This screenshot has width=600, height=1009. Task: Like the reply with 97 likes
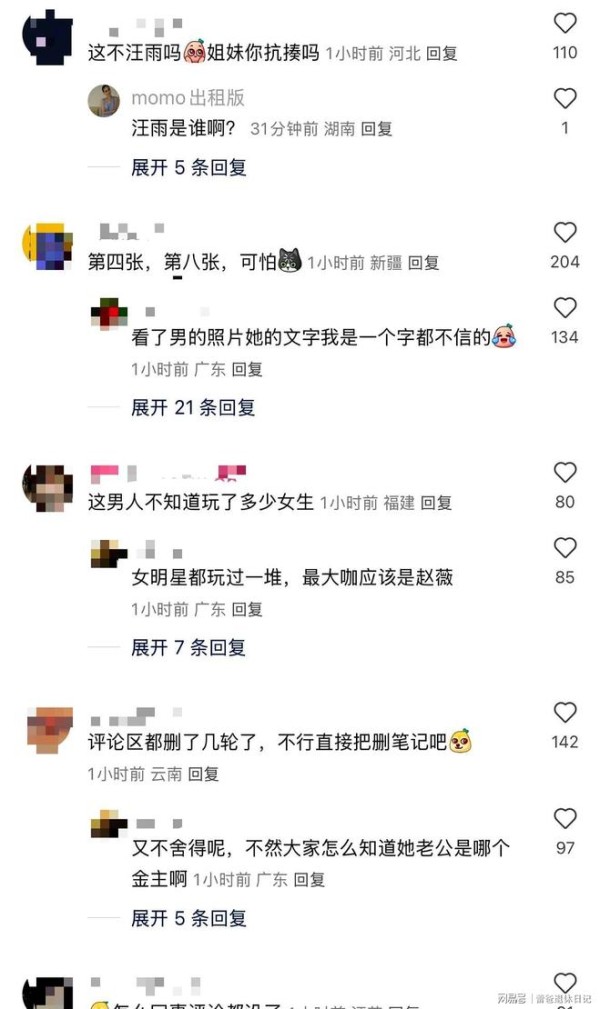565,819
